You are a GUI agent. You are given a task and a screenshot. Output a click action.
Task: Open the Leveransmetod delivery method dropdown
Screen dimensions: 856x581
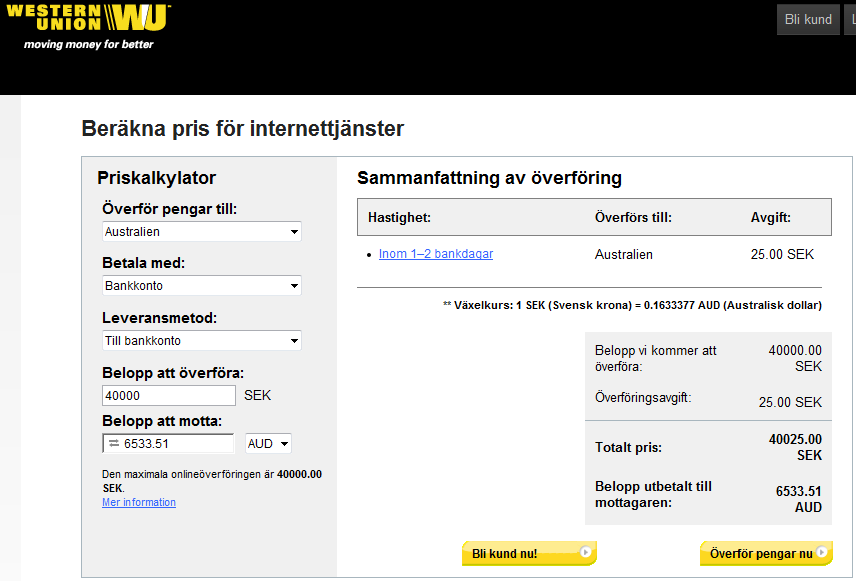coord(202,341)
